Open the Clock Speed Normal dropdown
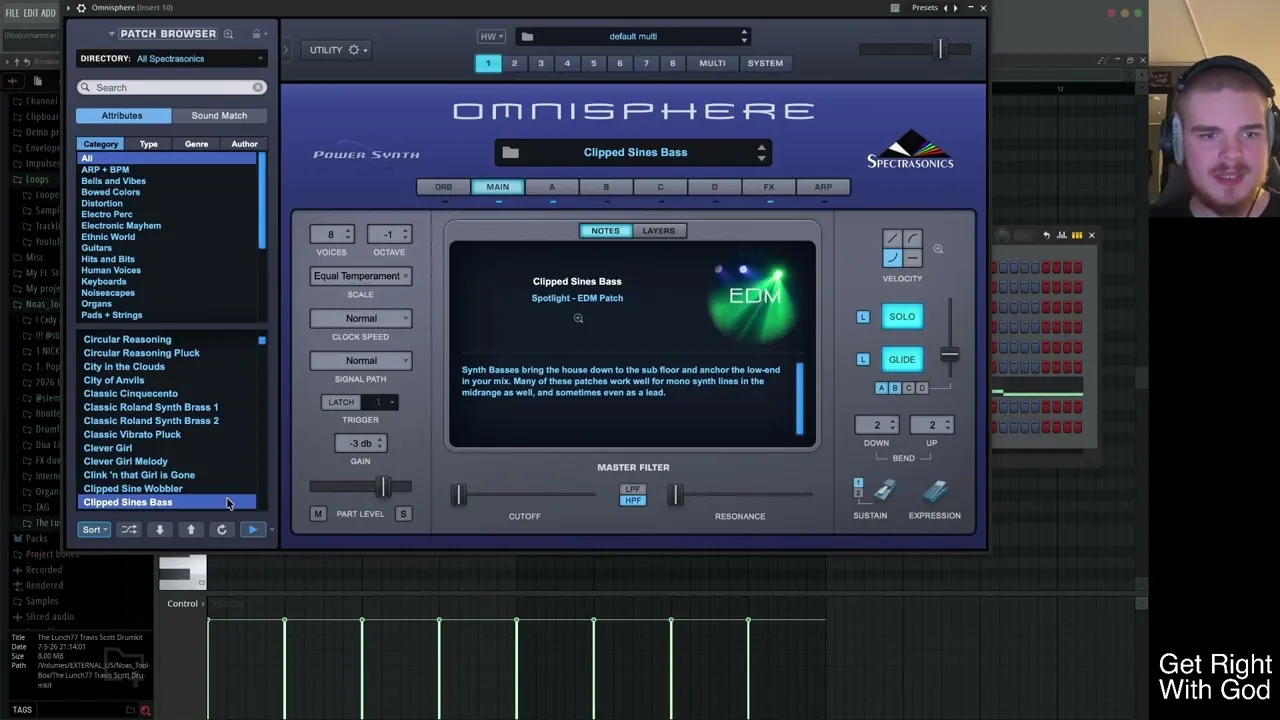Viewport: 1280px width, 720px height. pyautogui.click(x=360, y=318)
